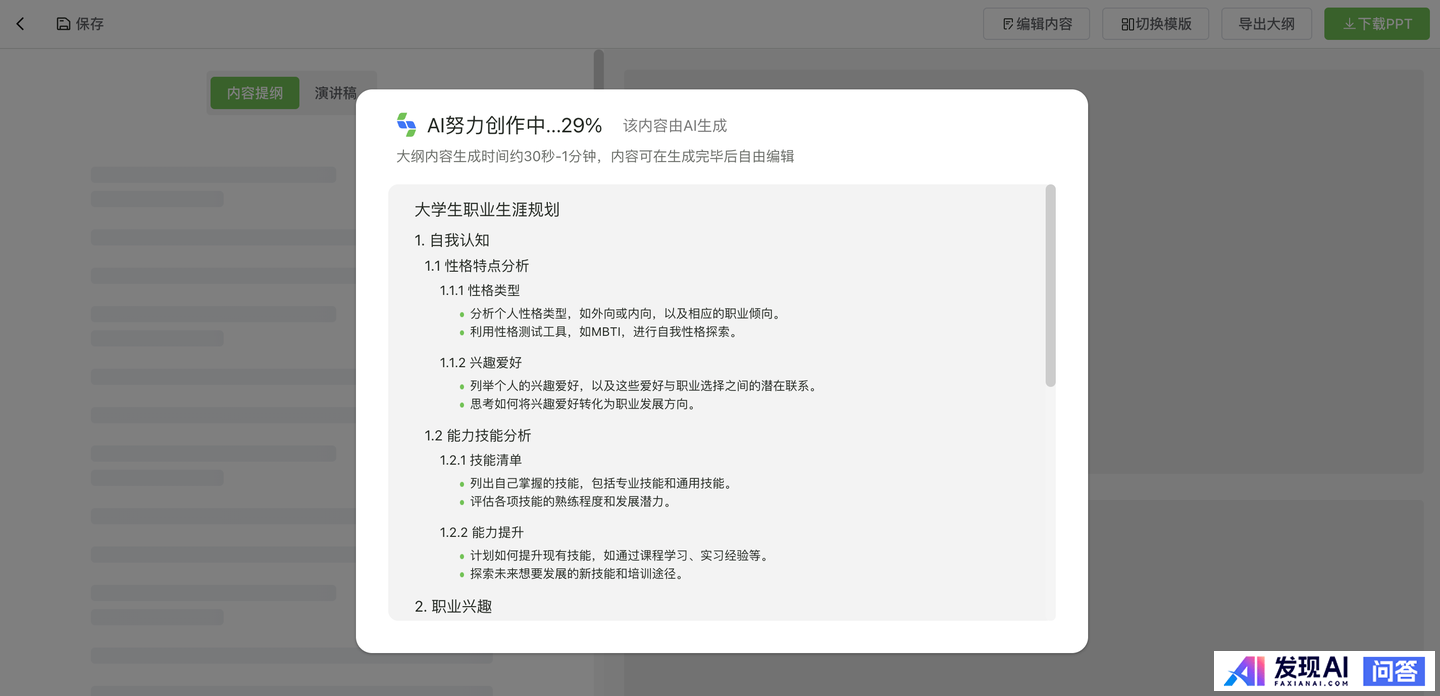This screenshot has width=1440, height=696.
Task: Open 编辑内容 edit content button
Action: (x=1037, y=23)
